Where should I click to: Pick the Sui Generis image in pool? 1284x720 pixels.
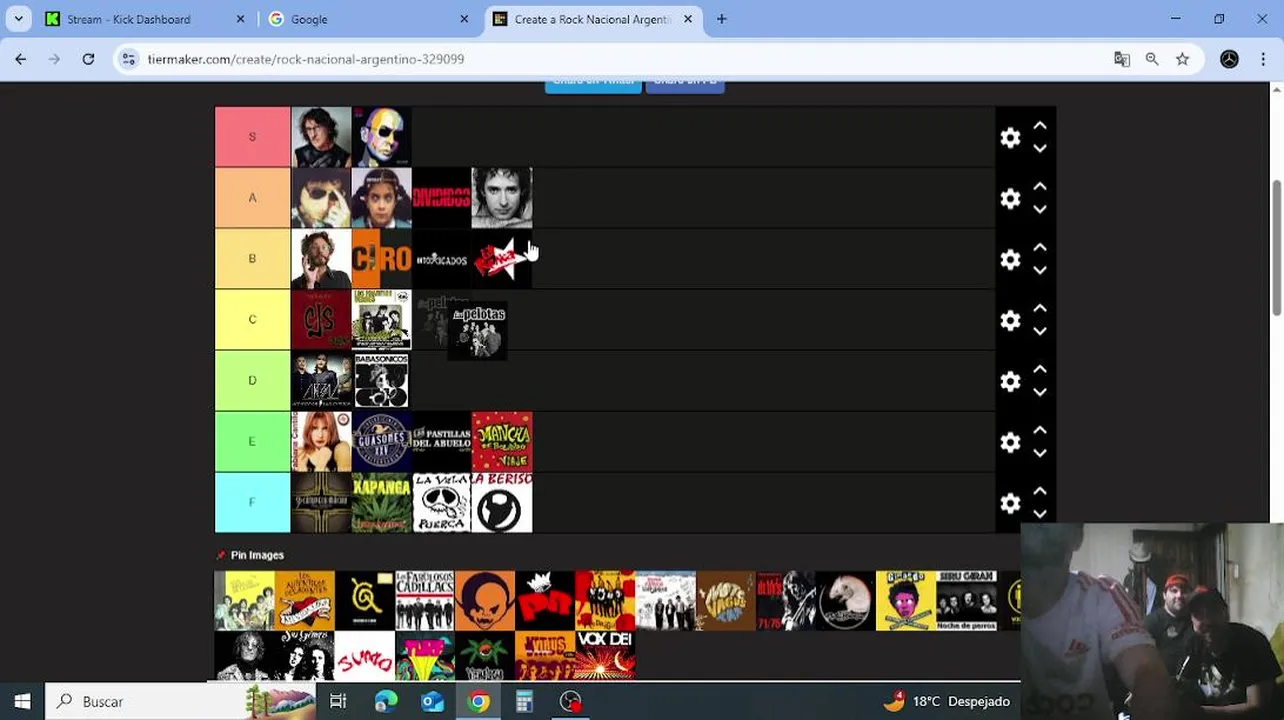tap(305, 656)
